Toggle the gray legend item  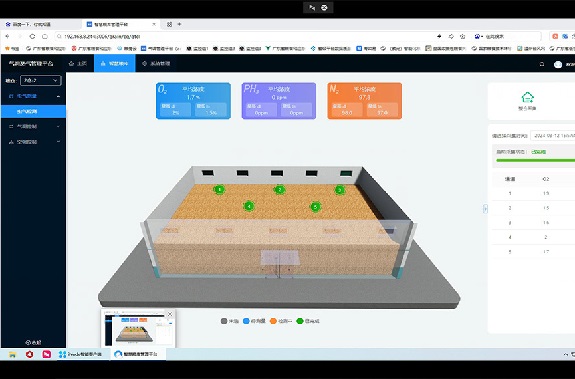(x=230, y=321)
